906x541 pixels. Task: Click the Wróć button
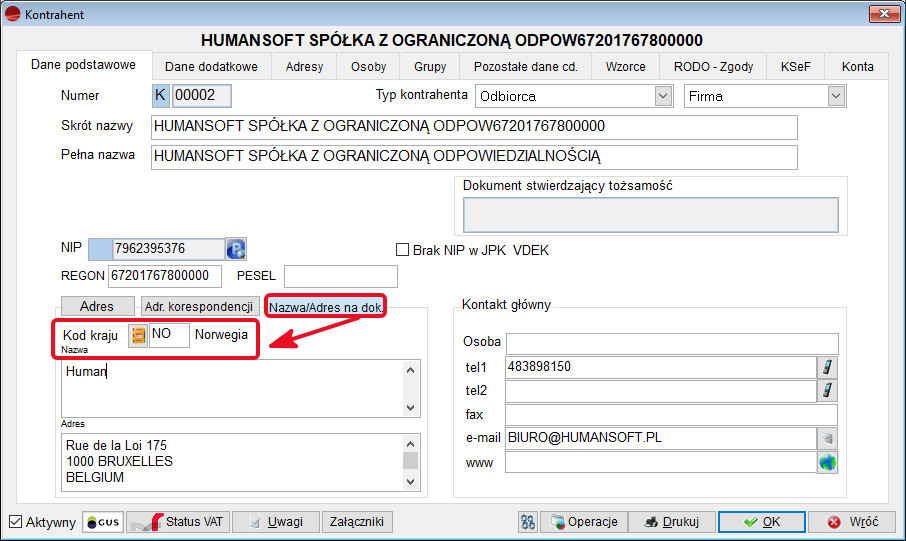tap(852, 522)
